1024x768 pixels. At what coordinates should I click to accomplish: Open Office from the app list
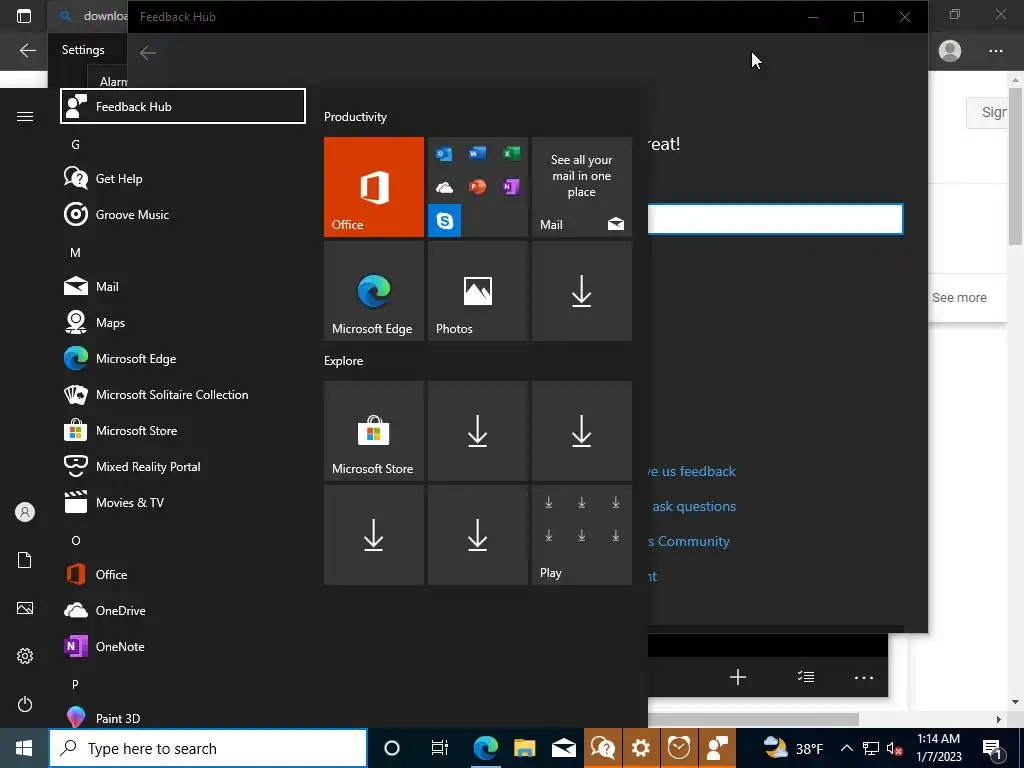[183, 574]
